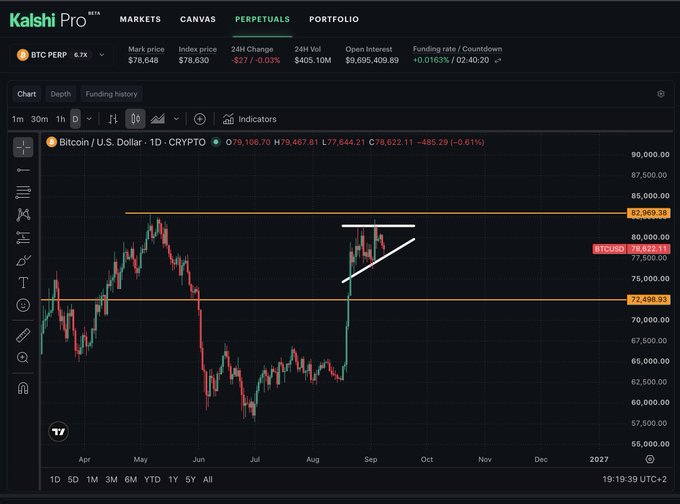Switch to the Chart tab
The width and height of the screenshot is (680, 504).
point(26,94)
